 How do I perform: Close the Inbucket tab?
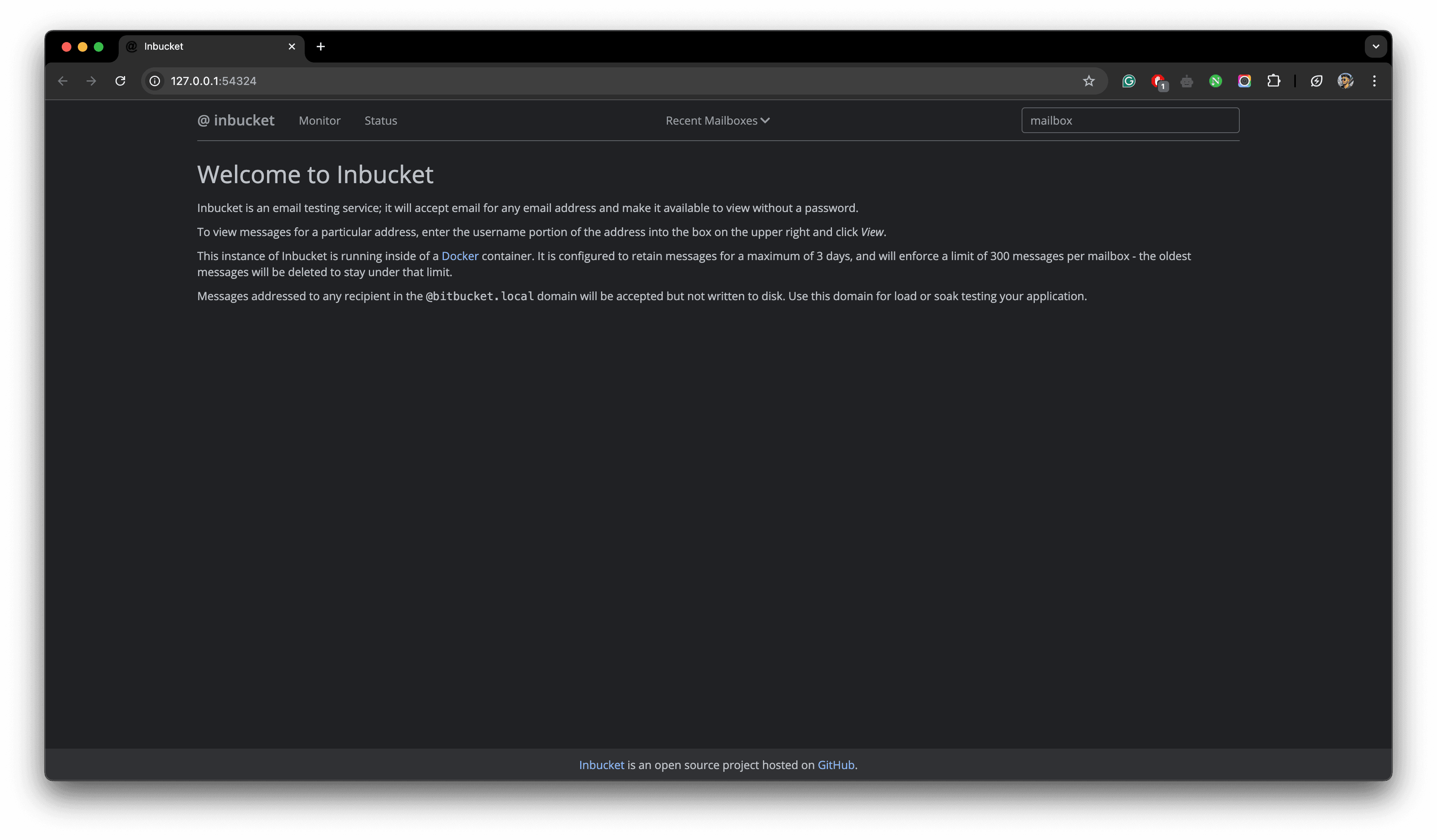292,47
